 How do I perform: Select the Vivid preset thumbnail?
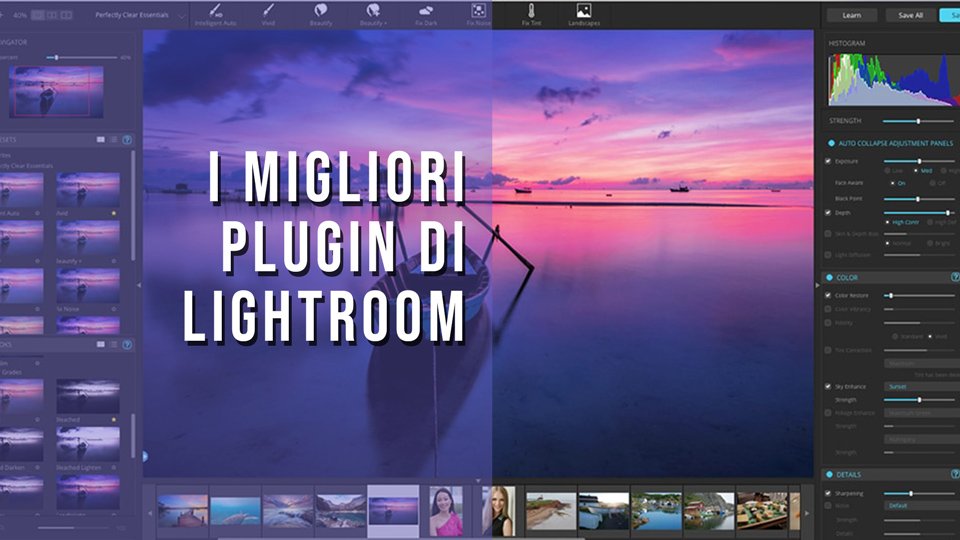[88, 190]
